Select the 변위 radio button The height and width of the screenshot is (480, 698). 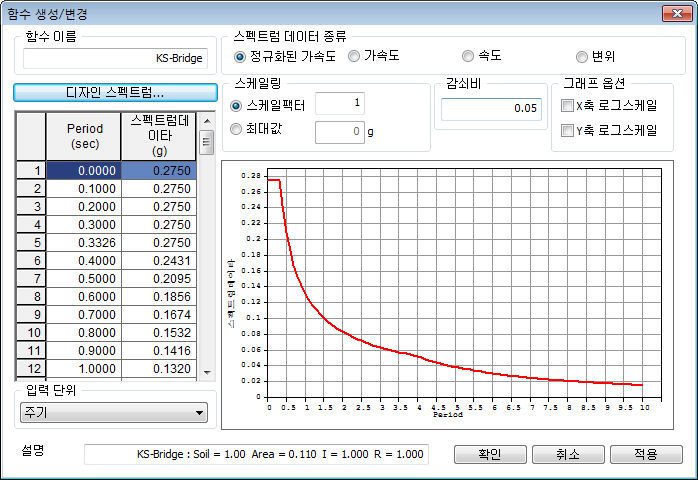click(595, 57)
